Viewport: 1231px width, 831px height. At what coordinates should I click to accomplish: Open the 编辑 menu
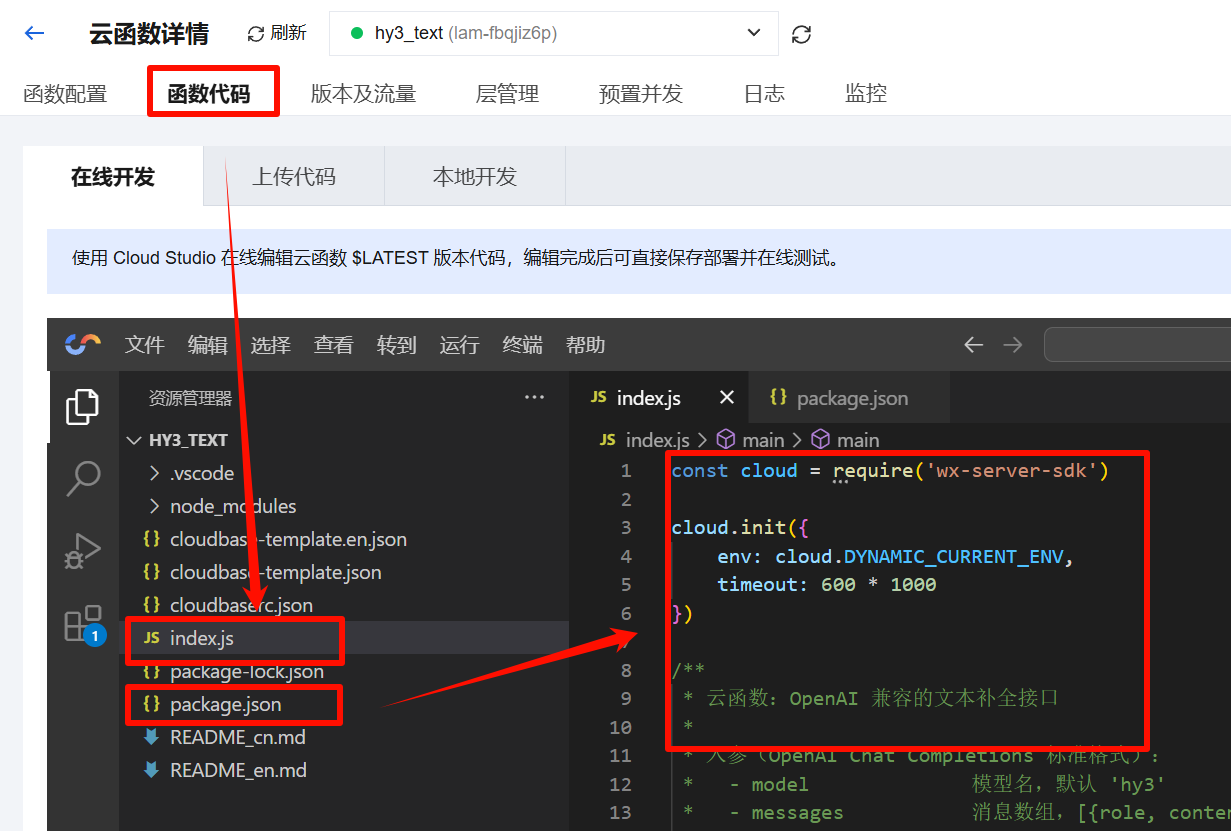tap(207, 345)
